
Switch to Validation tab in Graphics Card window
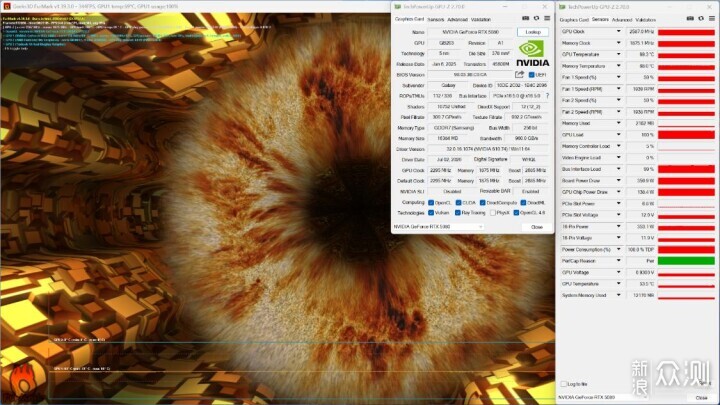tap(481, 19)
